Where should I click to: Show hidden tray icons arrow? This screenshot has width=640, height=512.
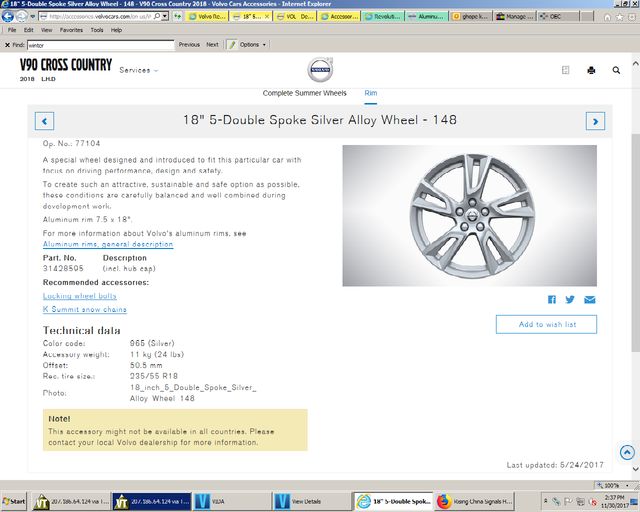click(546, 500)
